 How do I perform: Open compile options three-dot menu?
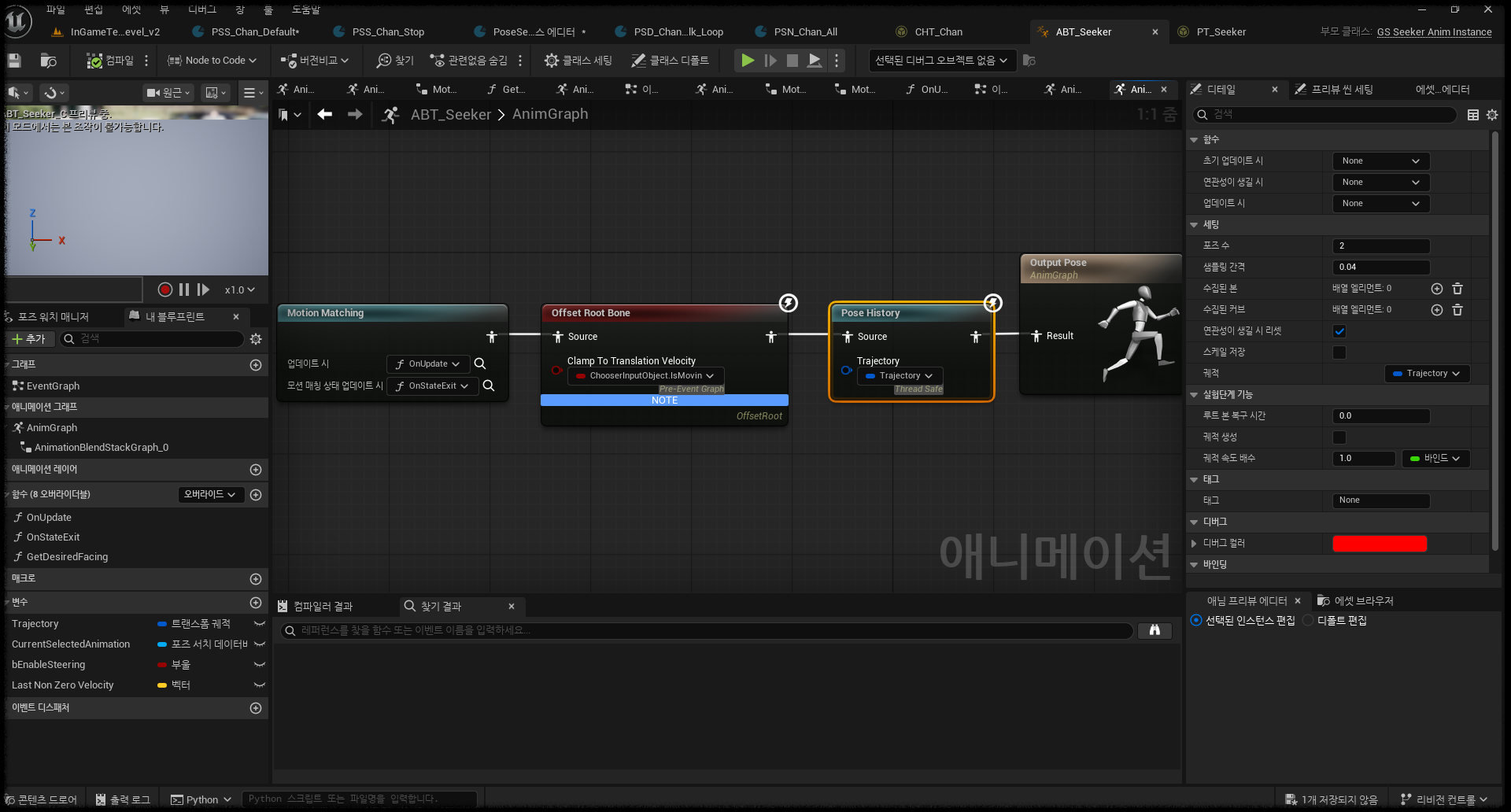tap(146, 61)
